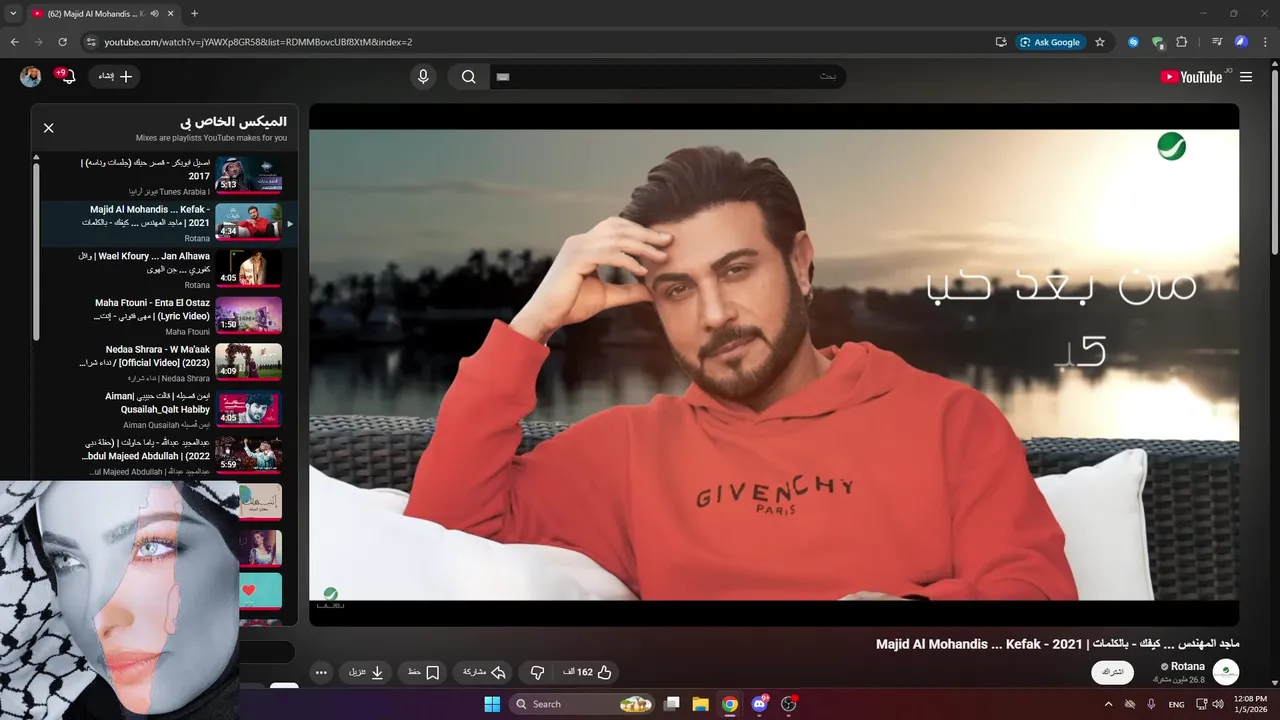Open the Shazam browser extension
The image size is (1280, 720).
(x=1133, y=42)
